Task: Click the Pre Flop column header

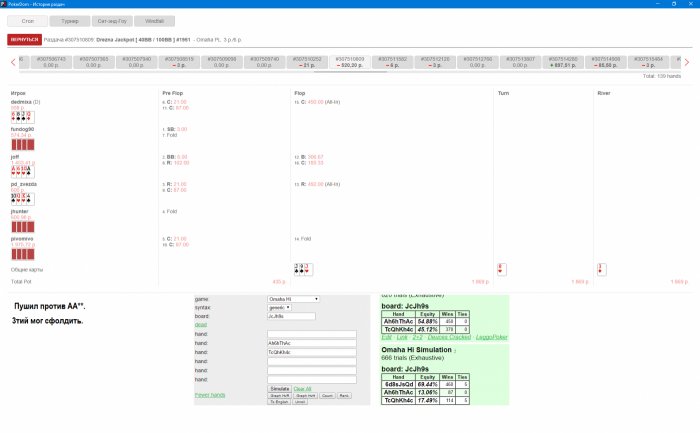Action: click(173, 93)
